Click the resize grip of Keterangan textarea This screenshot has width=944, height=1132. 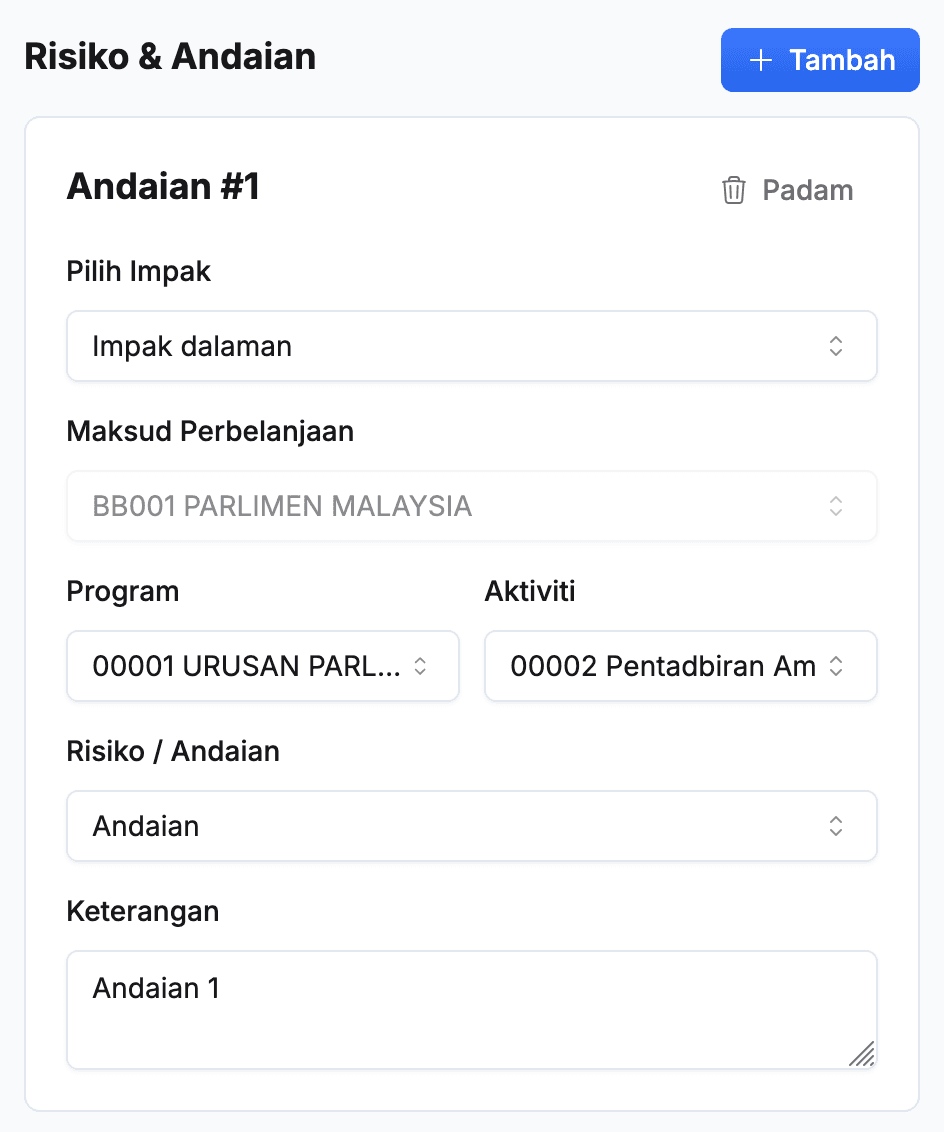tap(862, 1054)
